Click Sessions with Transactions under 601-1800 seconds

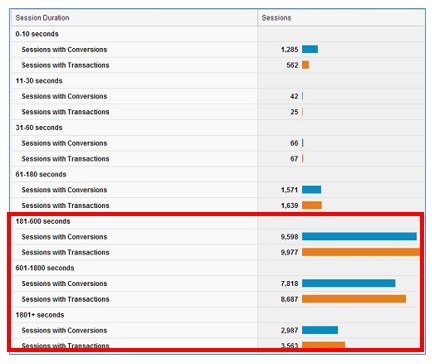(65, 299)
